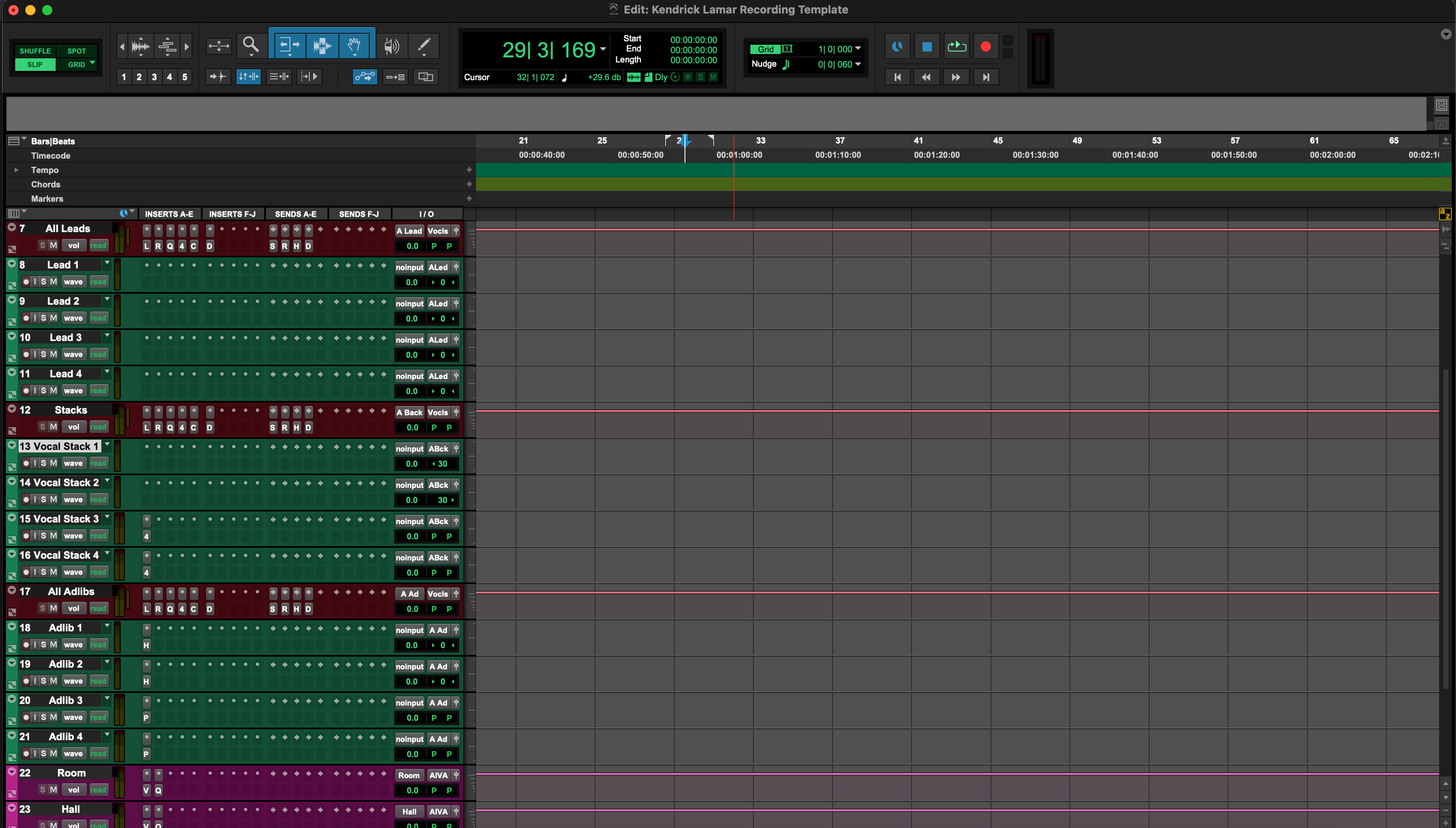
Task: Expand the Tempo ruler
Action: pyautogui.click(x=16, y=170)
